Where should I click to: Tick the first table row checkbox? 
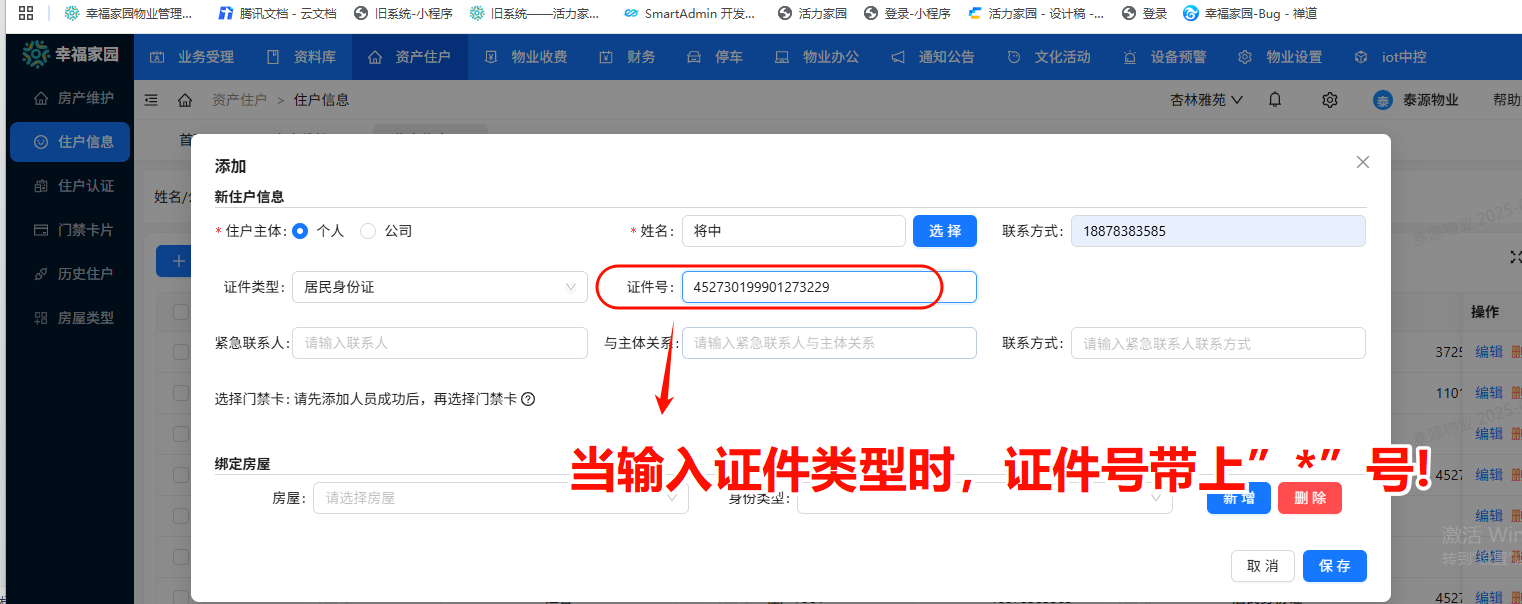(180, 352)
